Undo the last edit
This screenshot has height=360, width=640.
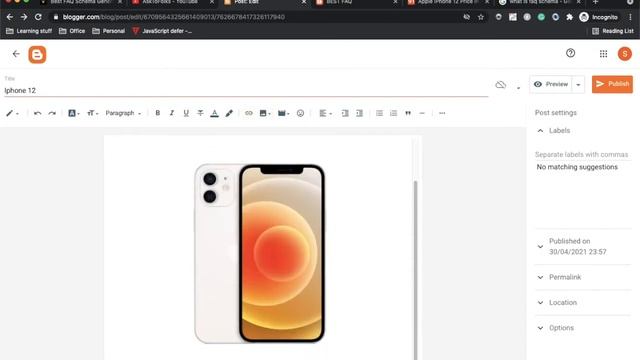click(x=38, y=113)
